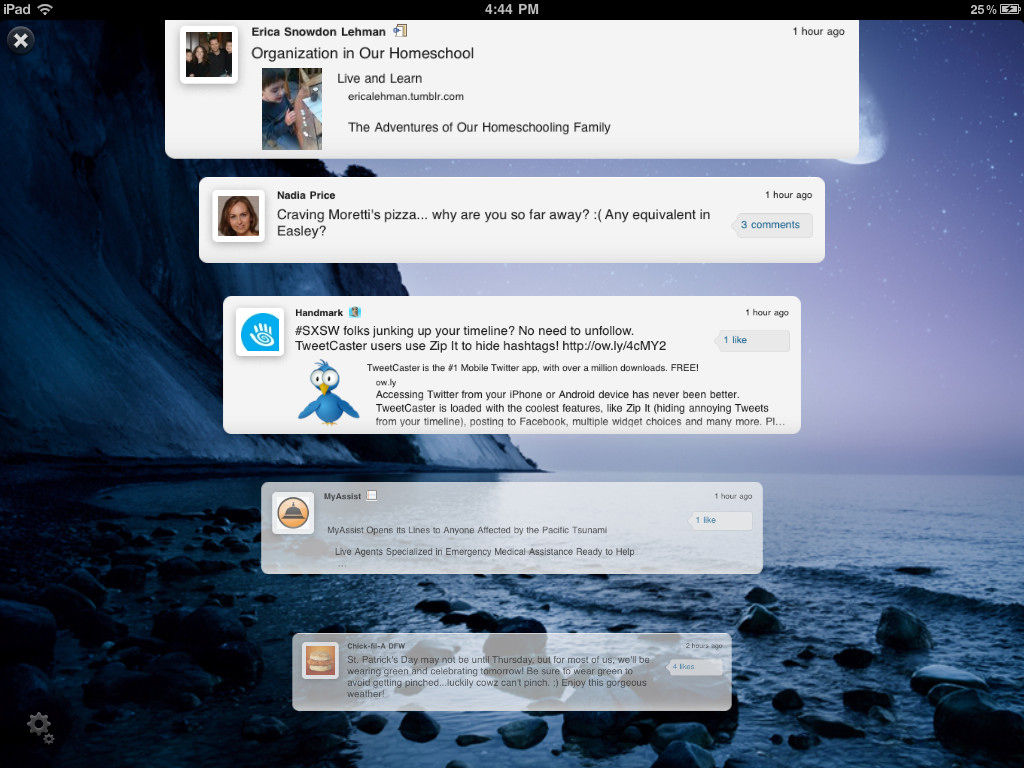Tap the Nadia Price name label
Screen dimensions: 1024x768
(306, 195)
